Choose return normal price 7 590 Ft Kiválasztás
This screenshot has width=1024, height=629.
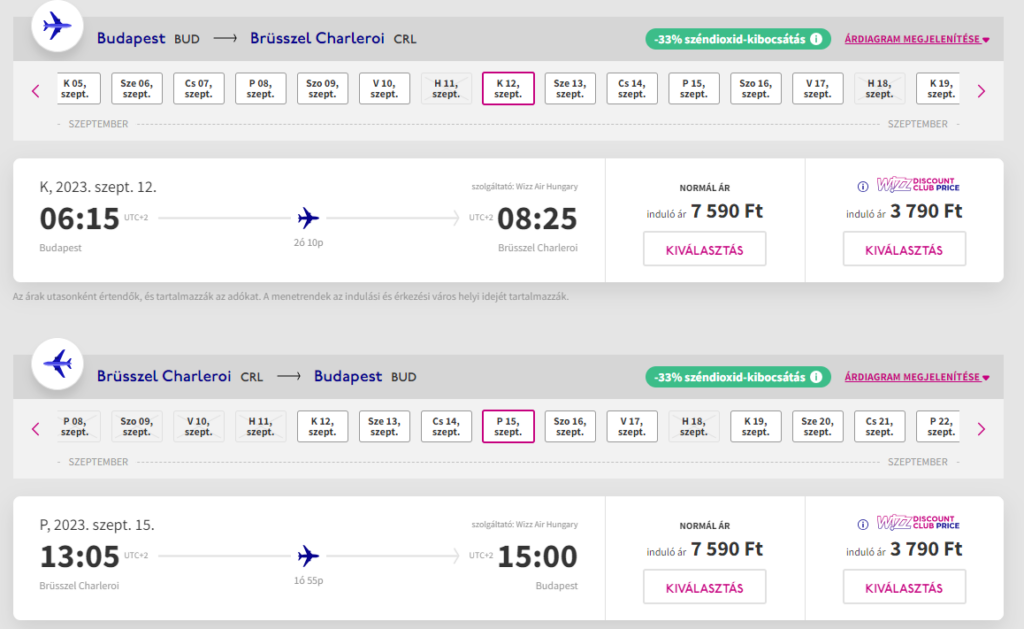click(704, 587)
